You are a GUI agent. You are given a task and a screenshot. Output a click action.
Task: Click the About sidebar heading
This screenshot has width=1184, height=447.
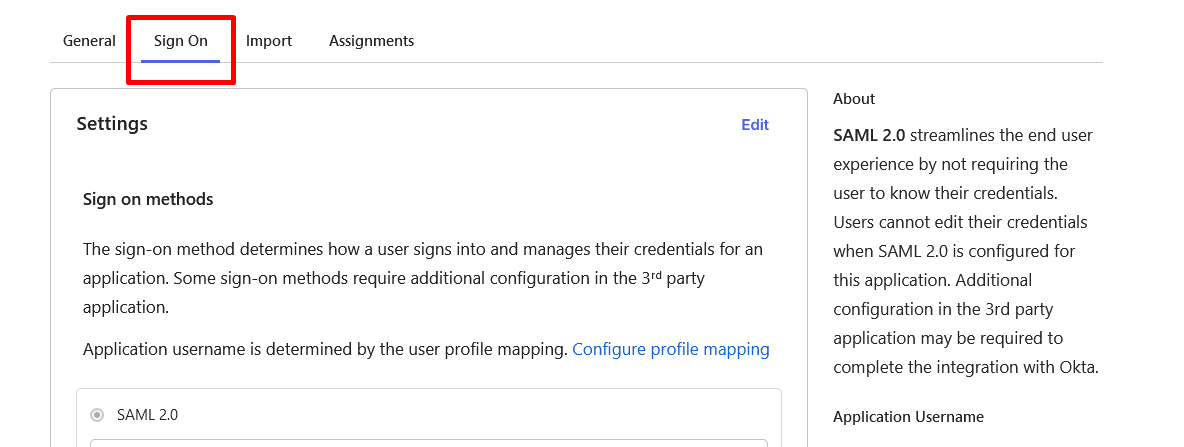click(854, 99)
